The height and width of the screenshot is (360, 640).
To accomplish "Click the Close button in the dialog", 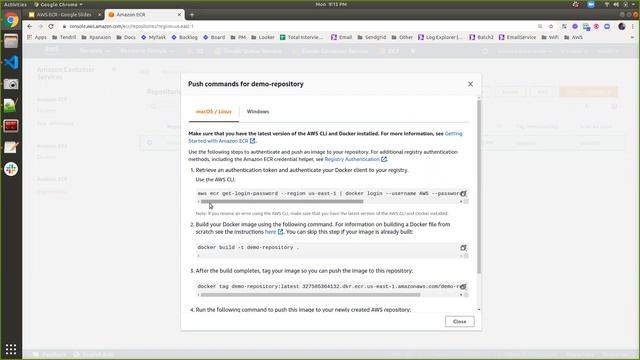I will tap(460, 322).
